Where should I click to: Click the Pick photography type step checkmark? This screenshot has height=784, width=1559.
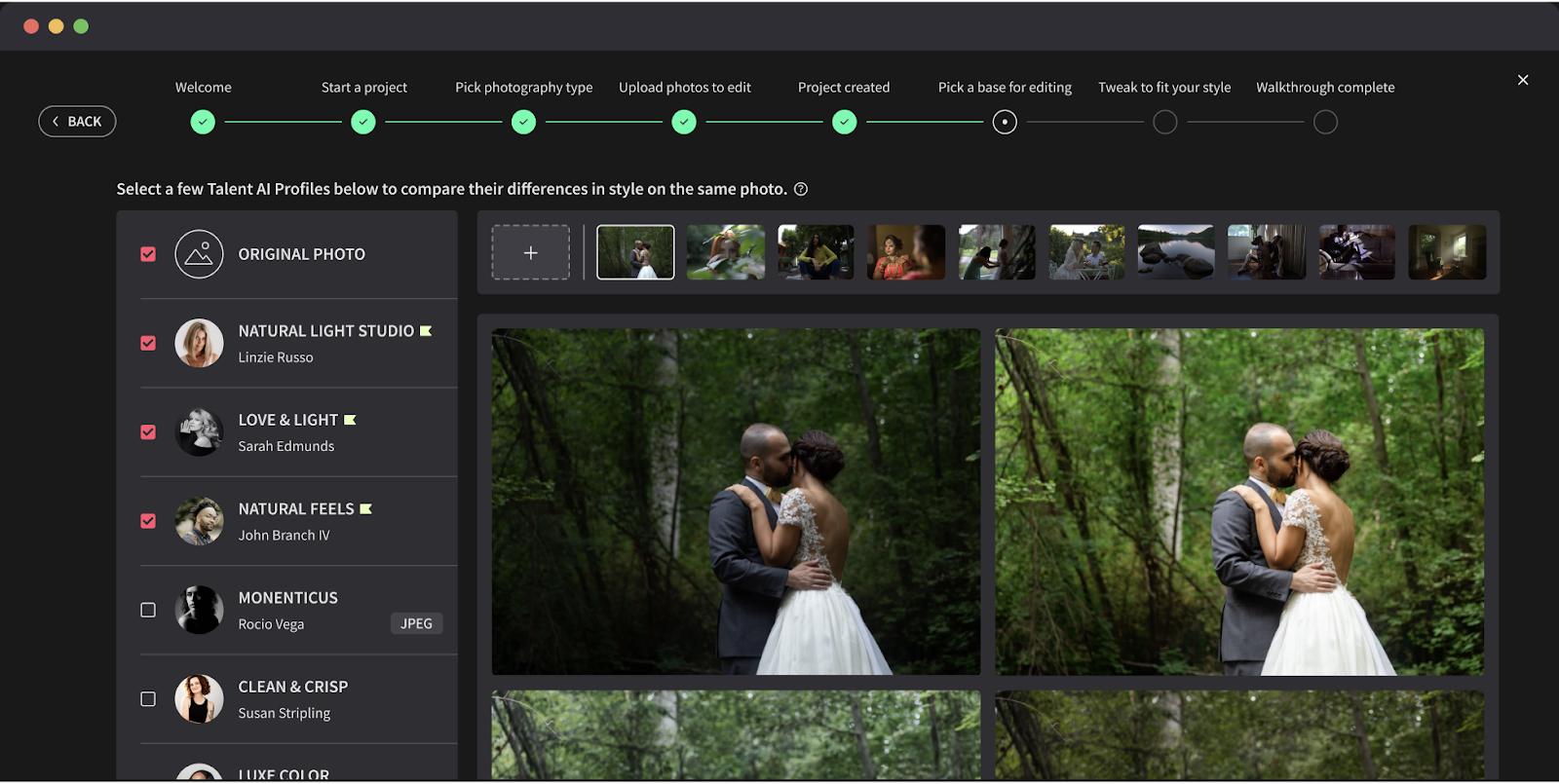coord(524,122)
